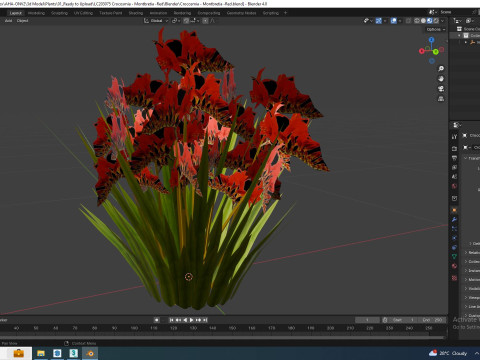480x360 pixels.
Task: Open the Compositing workspace tab
Action: pos(209,13)
